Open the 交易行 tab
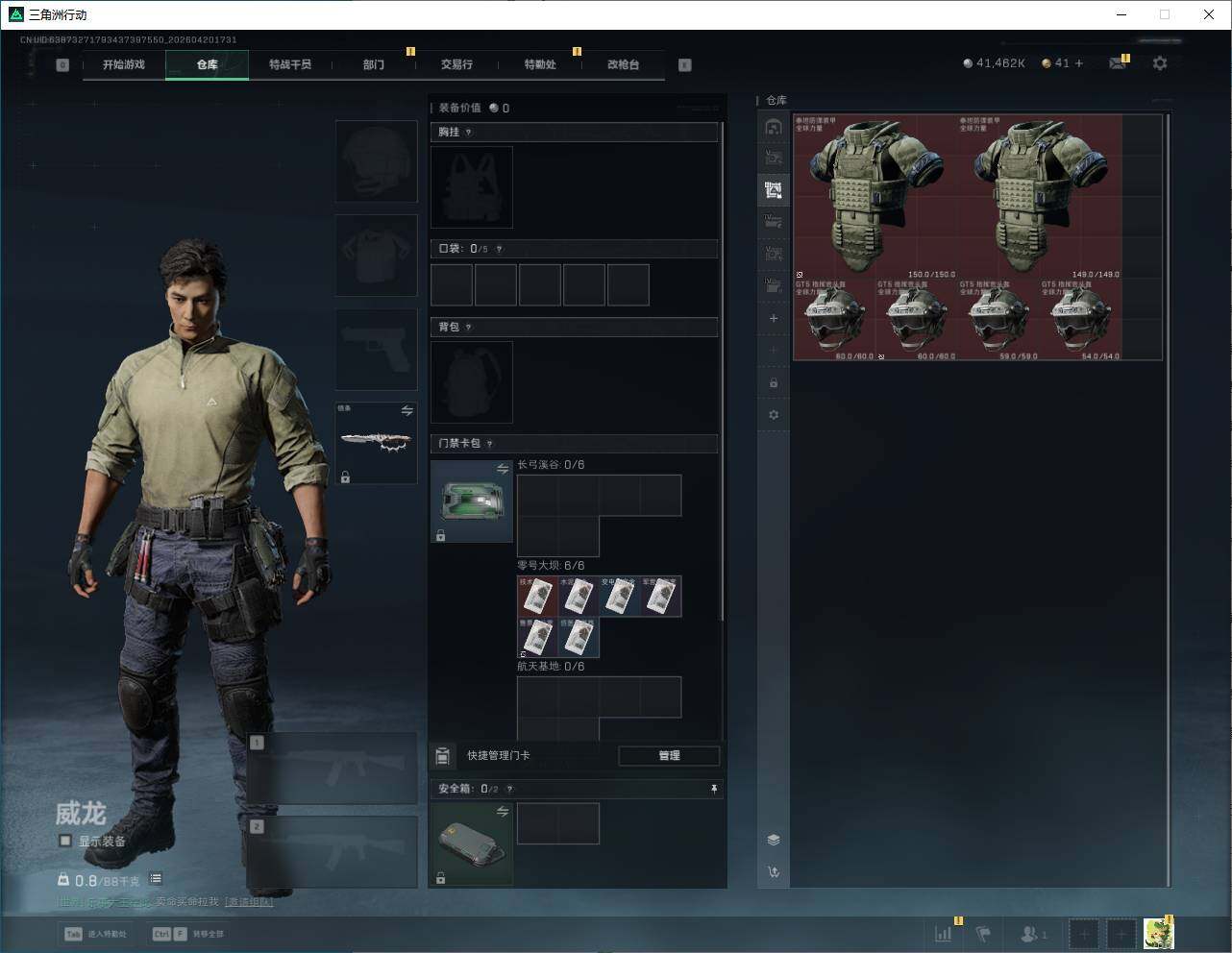1232x953 pixels. tap(456, 64)
